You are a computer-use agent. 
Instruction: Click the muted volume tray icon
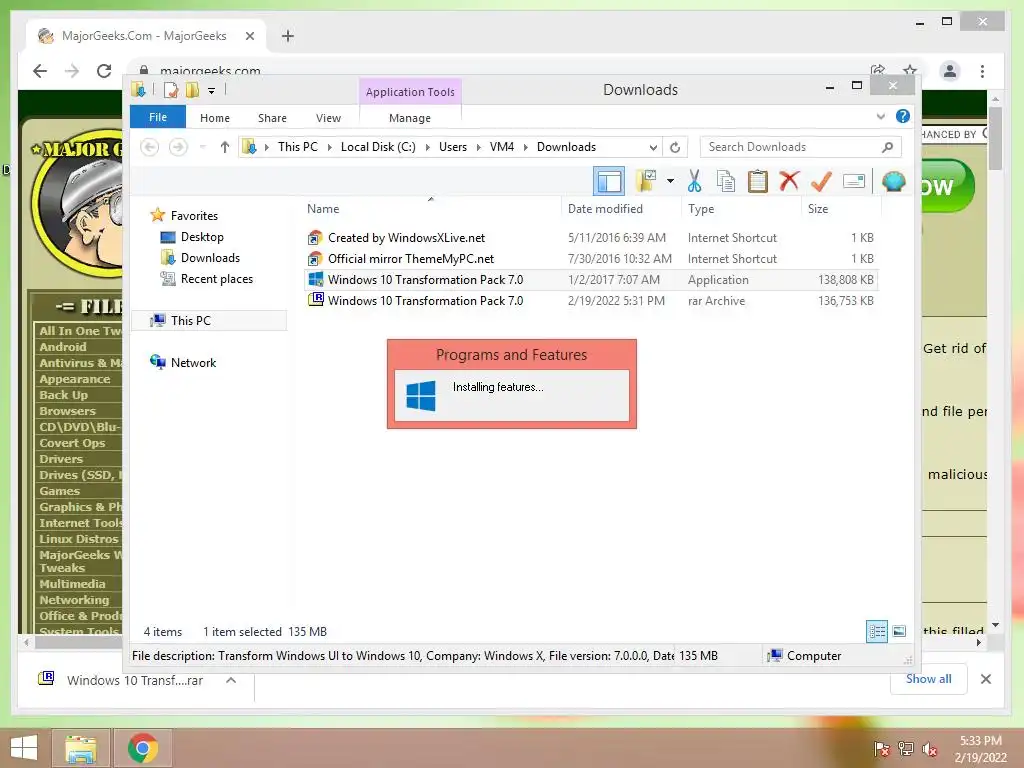(x=929, y=749)
